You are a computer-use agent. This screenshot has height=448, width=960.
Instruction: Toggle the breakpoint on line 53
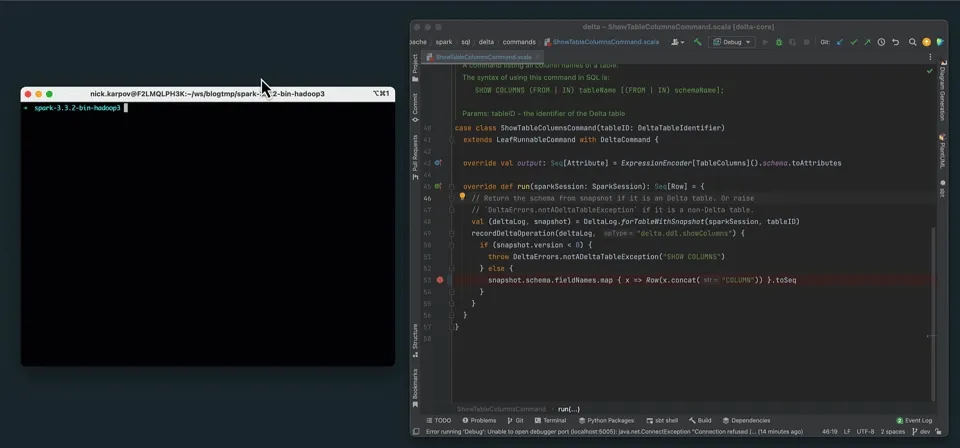440,280
